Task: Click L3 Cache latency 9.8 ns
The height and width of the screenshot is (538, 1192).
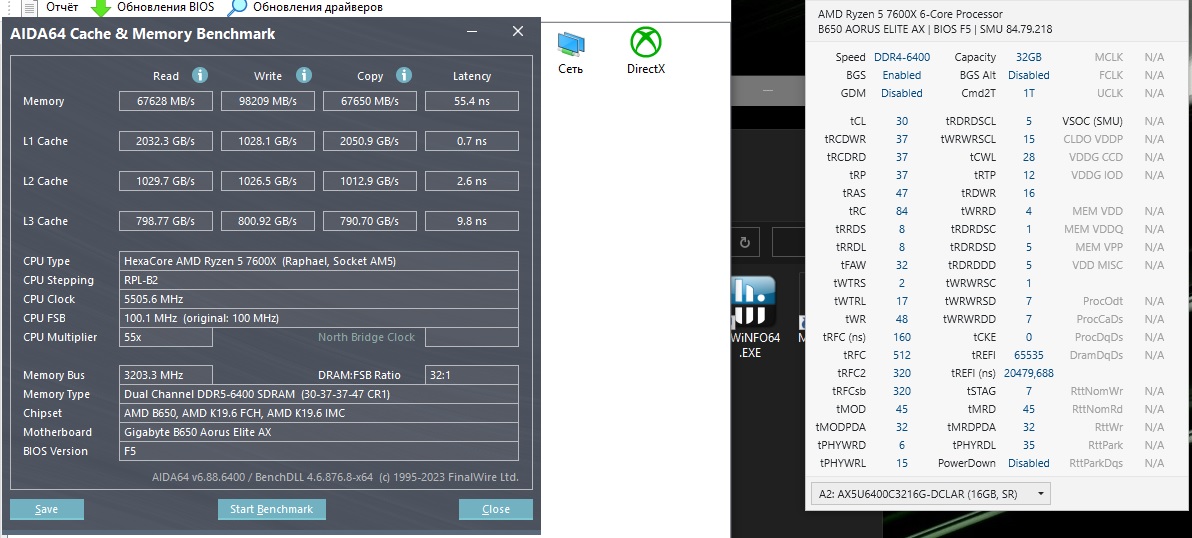Action: [471, 221]
